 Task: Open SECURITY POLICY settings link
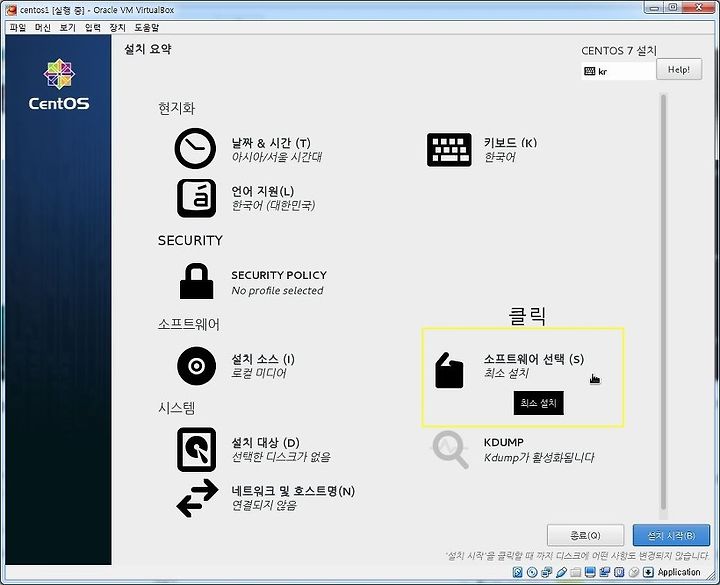click(279, 275)
